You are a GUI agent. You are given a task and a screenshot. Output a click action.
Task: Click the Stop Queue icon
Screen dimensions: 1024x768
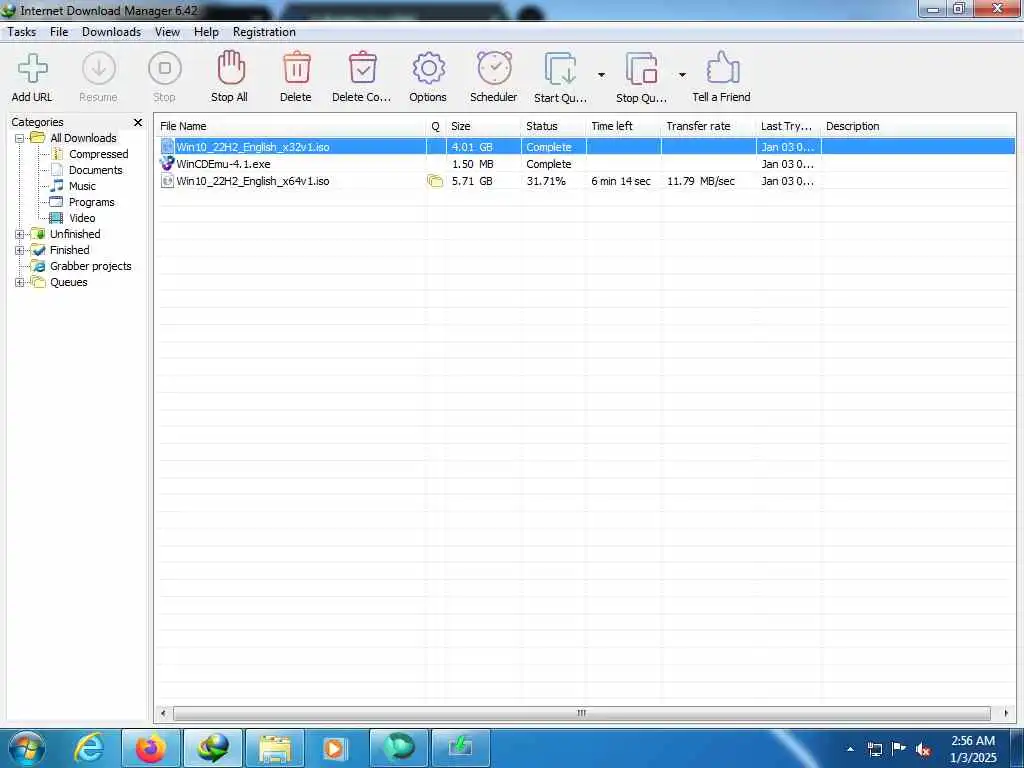coord(641,69)
